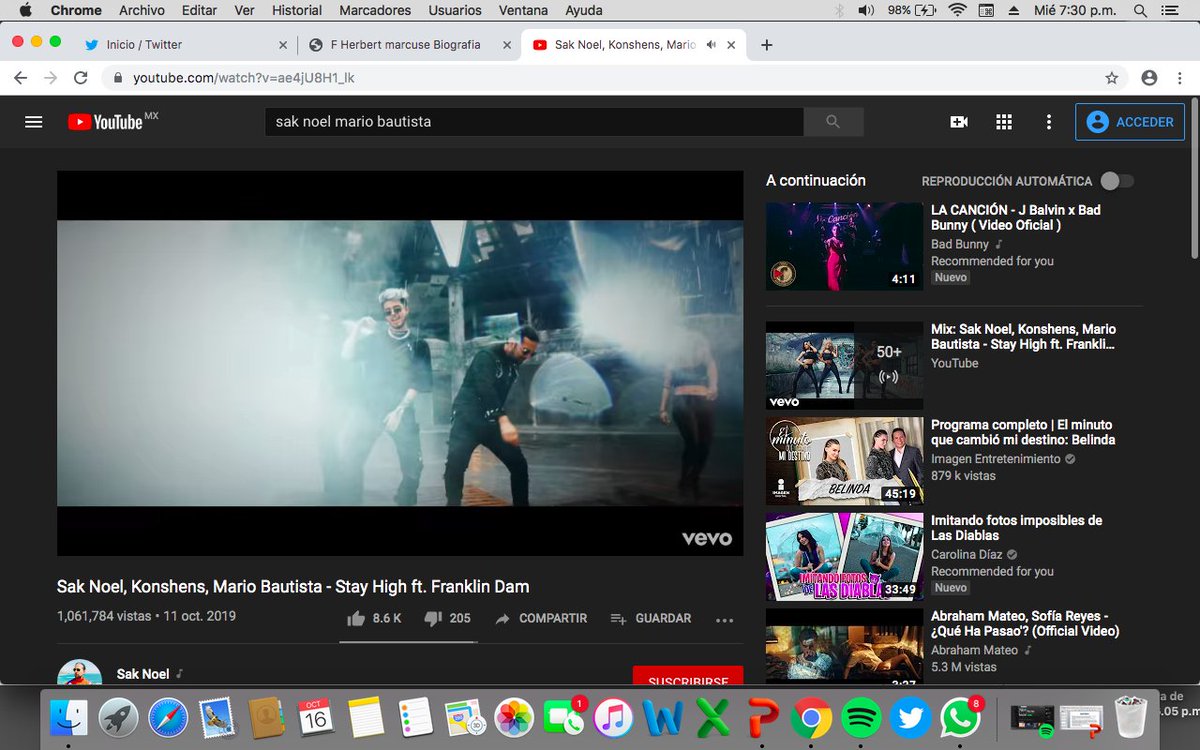Open Safari from the dock
The image size is (1200, 750).
(168, 718)
